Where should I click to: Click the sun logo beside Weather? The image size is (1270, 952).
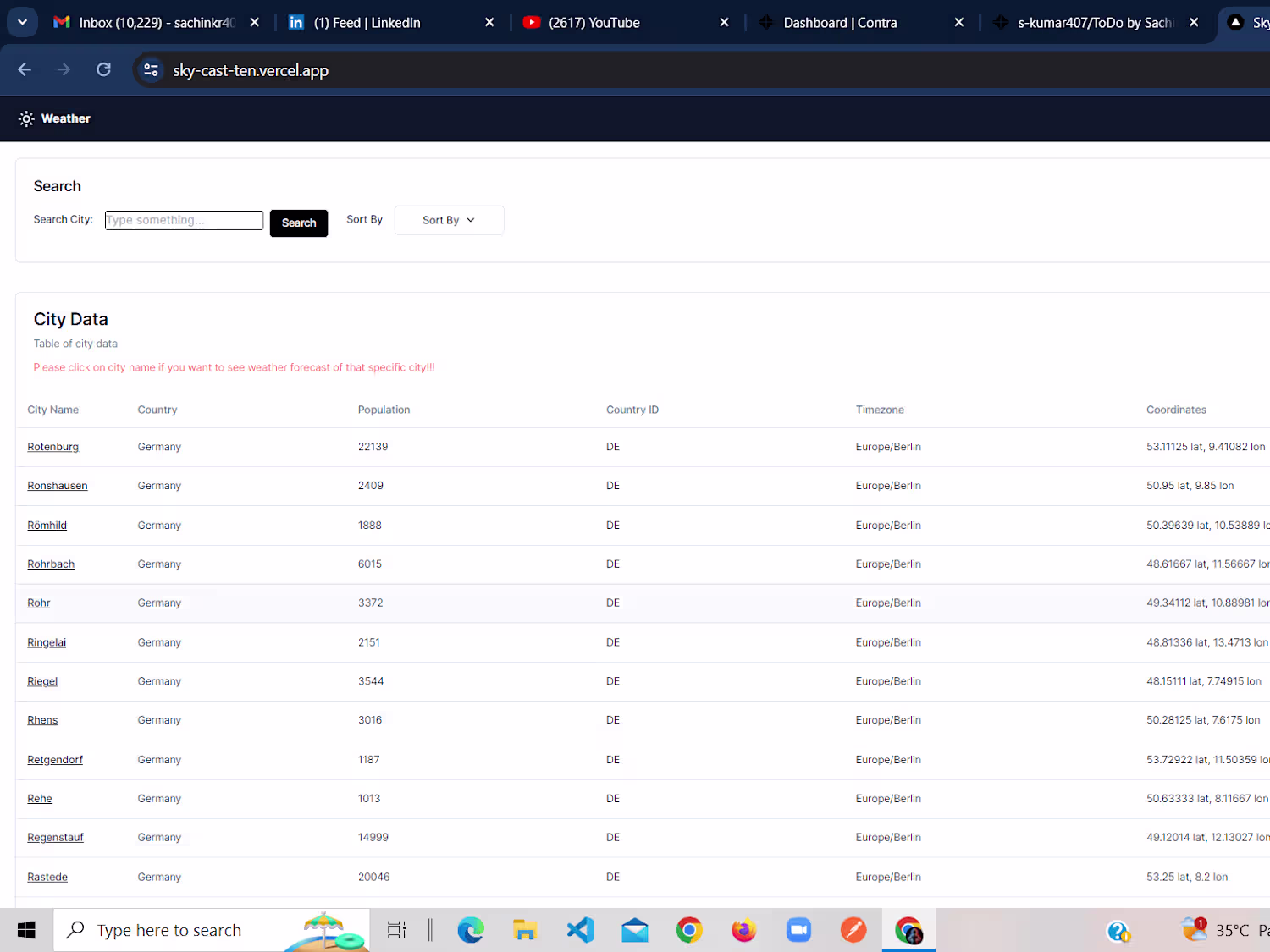point(26,119)
